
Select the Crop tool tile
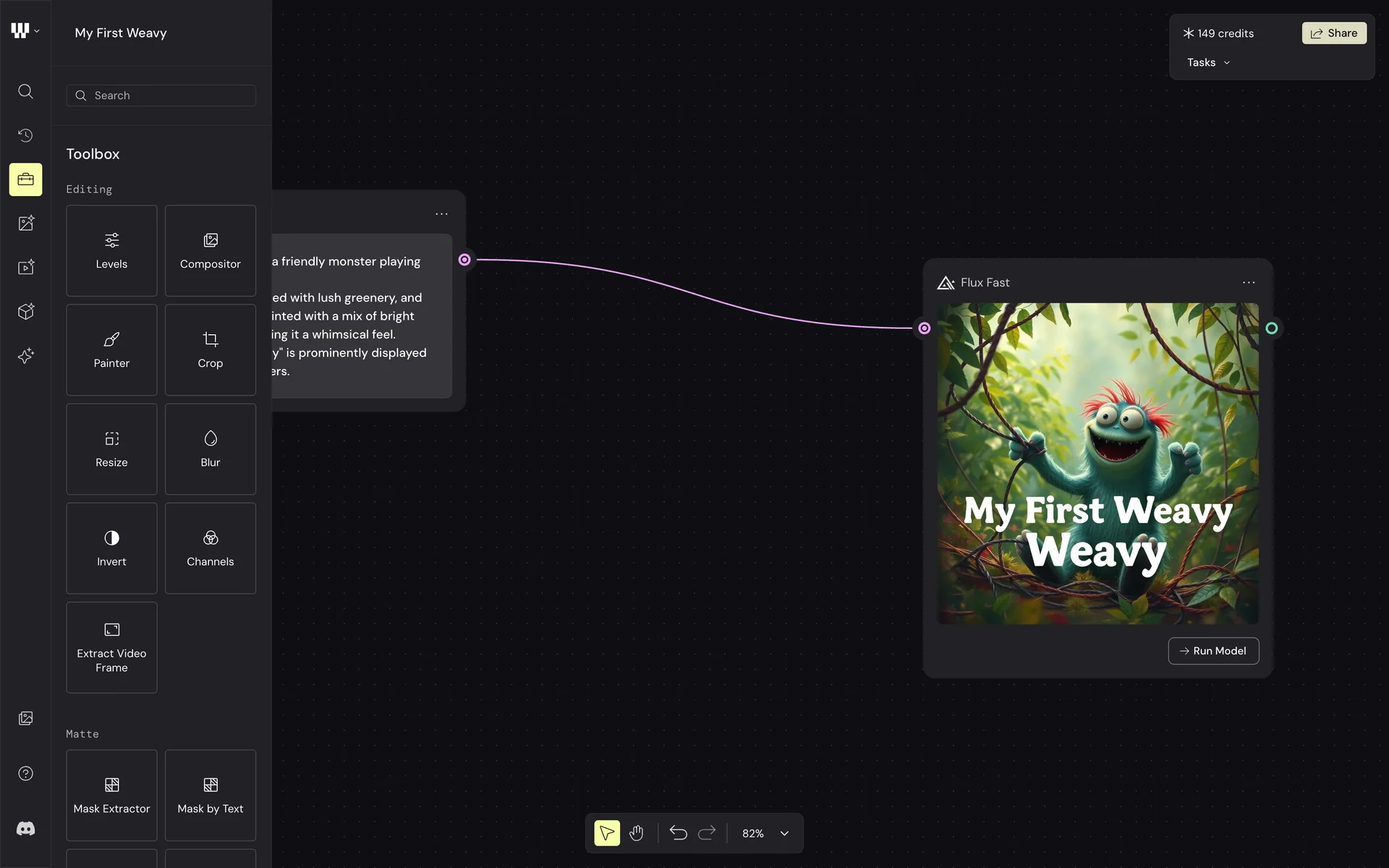click(x=211, y=349)
